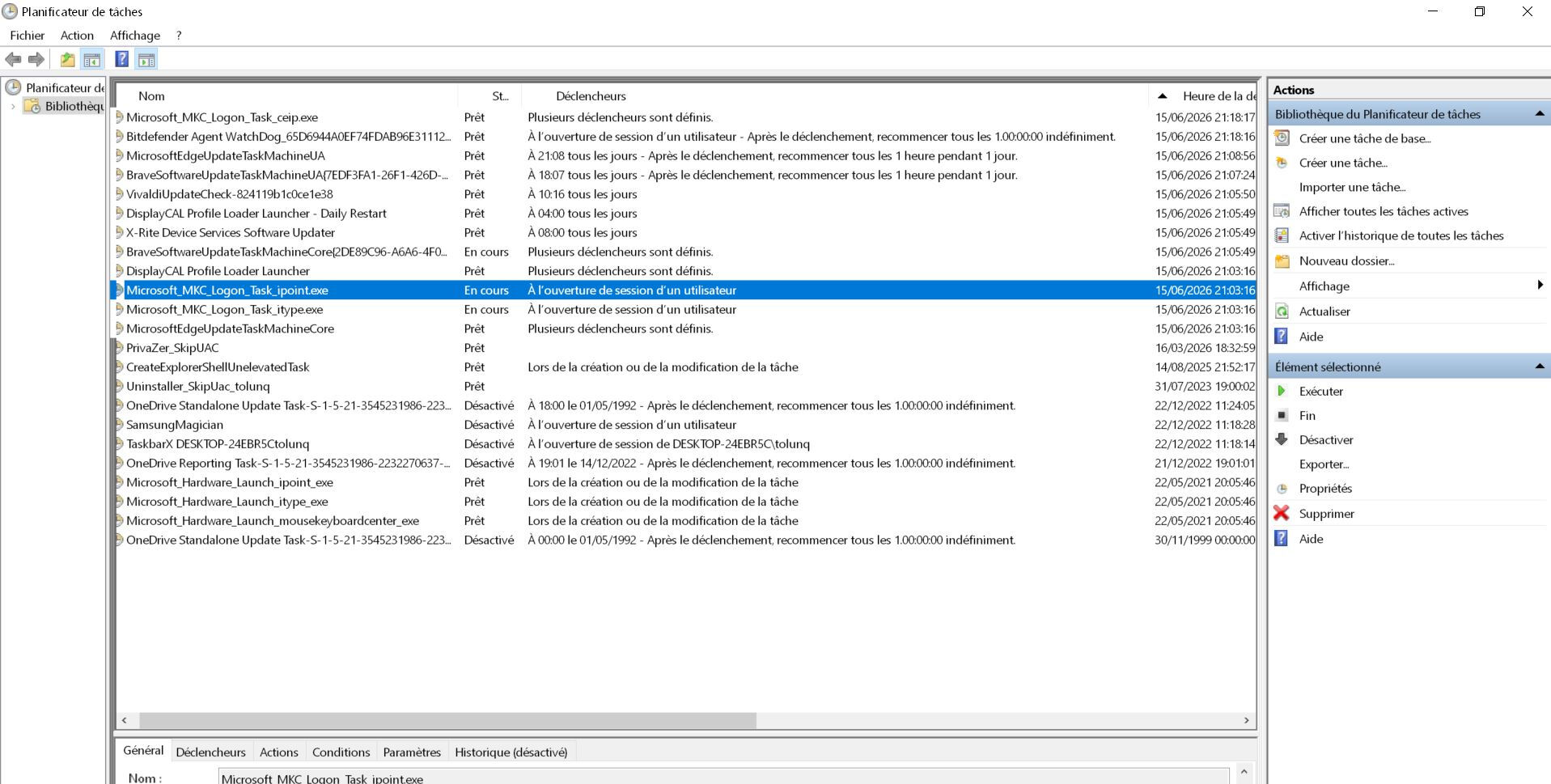Select the Général tab
Viewport: 1551px width, 784px height.
click(143, 751)
